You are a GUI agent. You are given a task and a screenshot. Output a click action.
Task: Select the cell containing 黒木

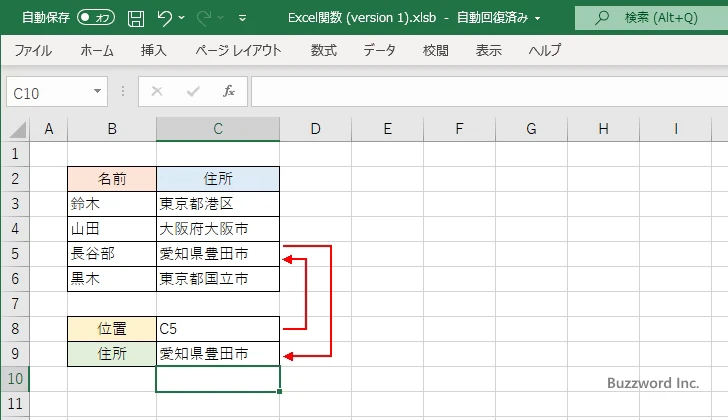(112, 279)
